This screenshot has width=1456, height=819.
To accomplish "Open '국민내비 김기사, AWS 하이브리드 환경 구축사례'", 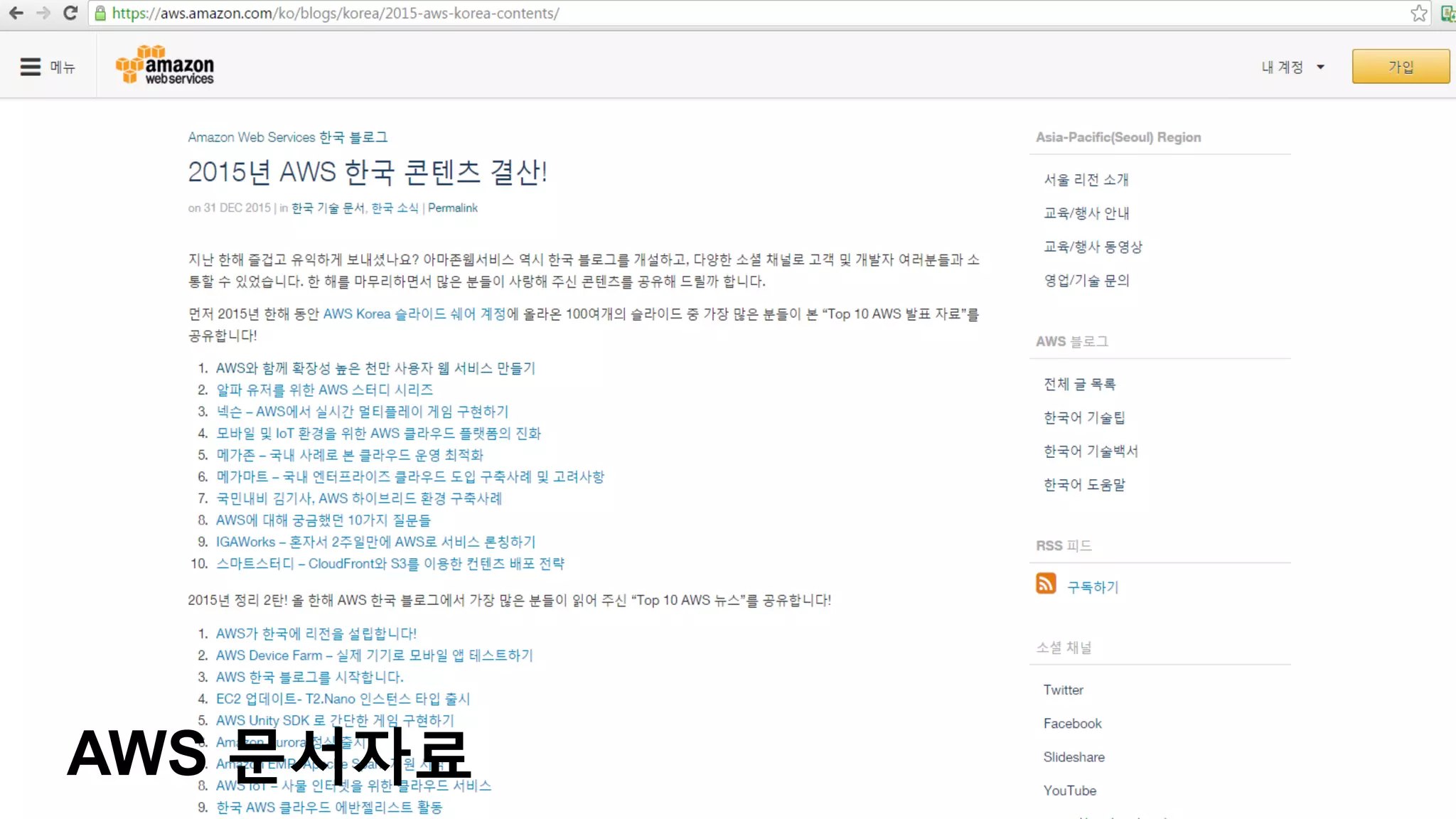I will pyautogui.click(x=359, y=498).
